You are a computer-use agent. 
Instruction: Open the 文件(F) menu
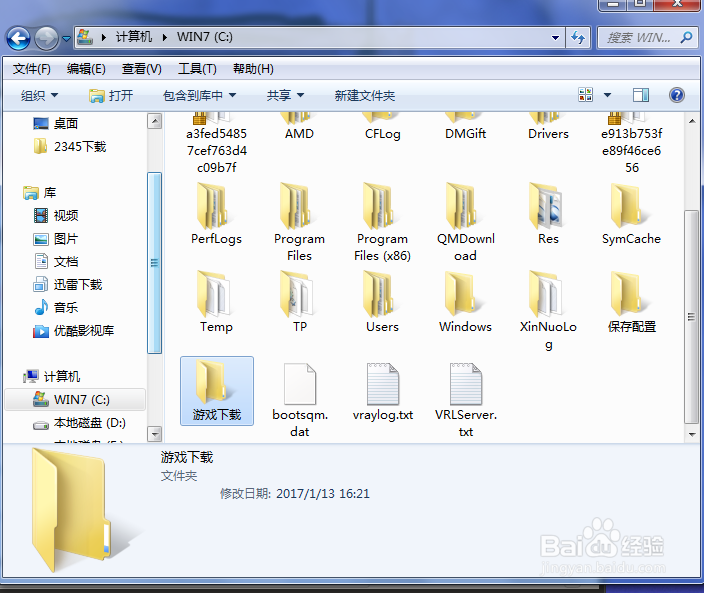[31, 69]
